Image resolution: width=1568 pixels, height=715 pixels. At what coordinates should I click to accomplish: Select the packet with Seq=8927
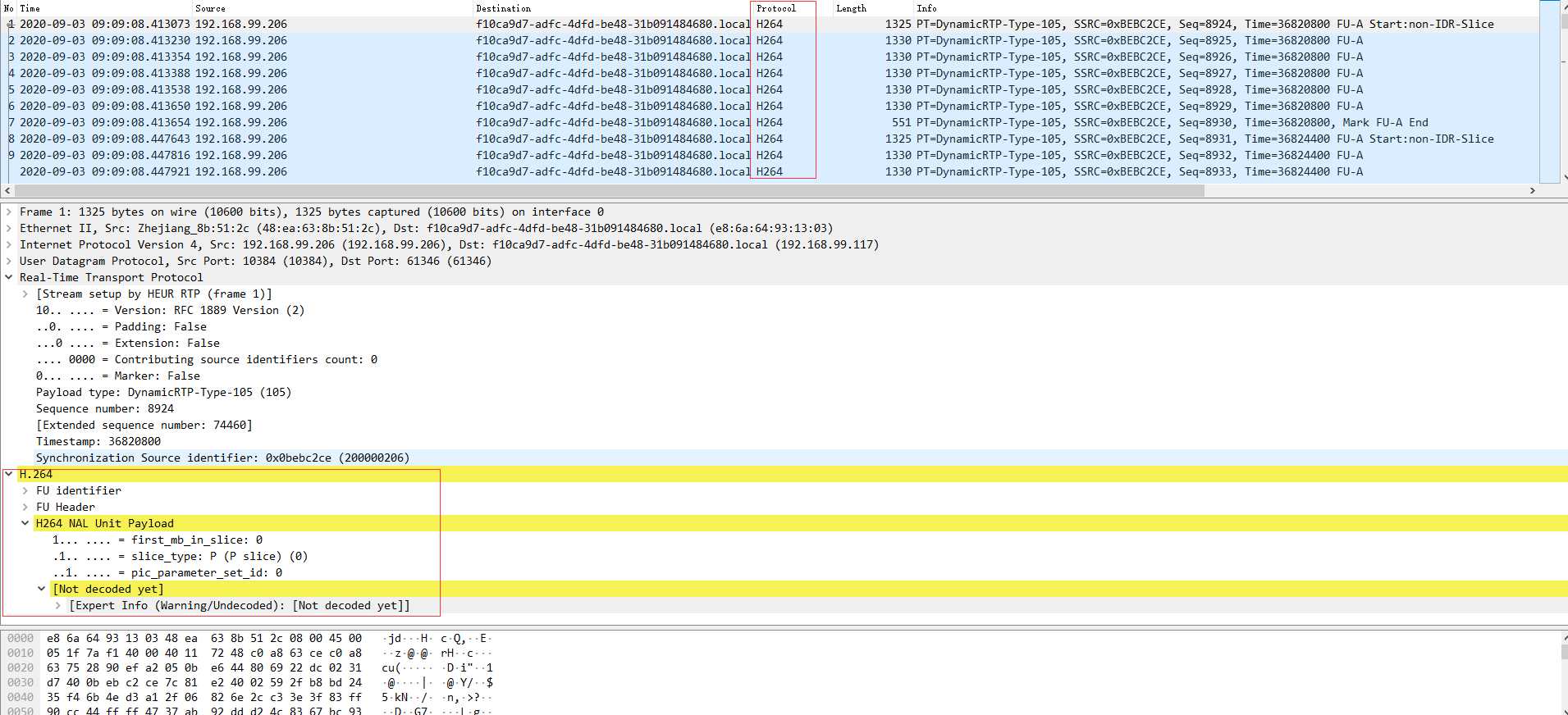[770, 73]
